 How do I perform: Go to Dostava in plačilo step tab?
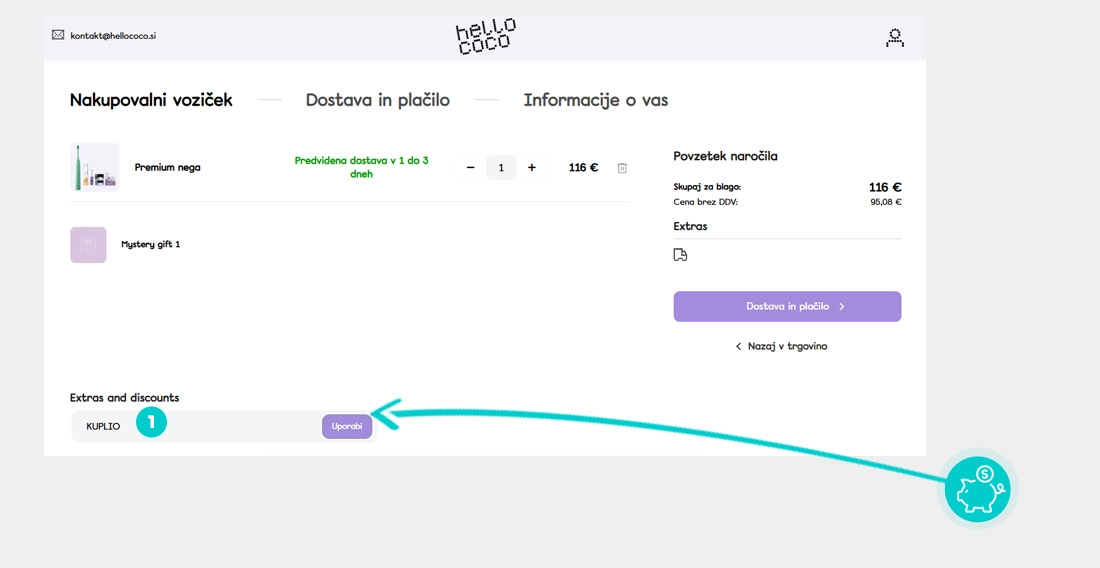click(x=377, y=100)
